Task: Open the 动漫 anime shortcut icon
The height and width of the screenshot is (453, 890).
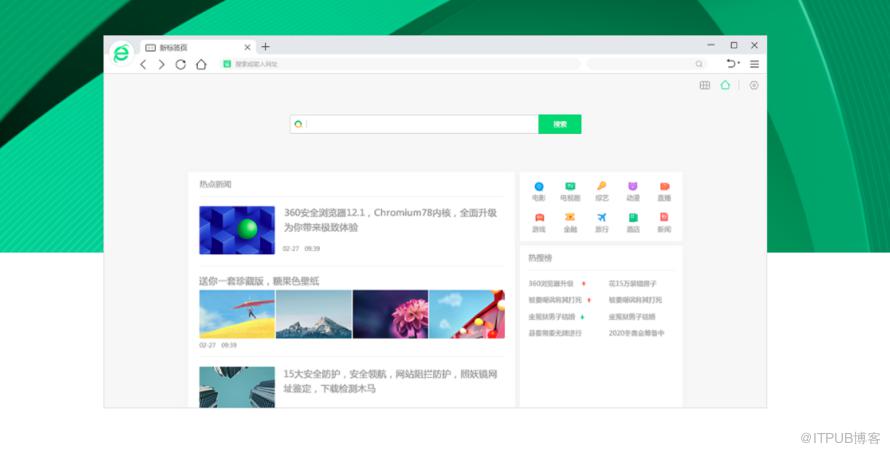Action: pos(633,186)
